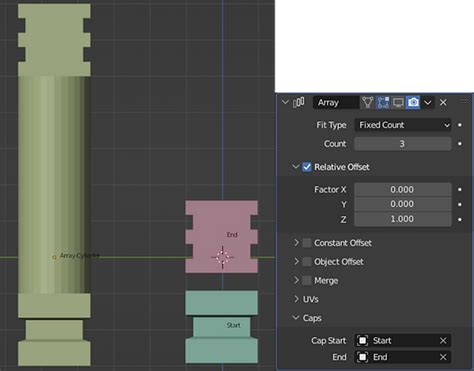Click the Array modifier drag handle

click(x=464, y=102)
